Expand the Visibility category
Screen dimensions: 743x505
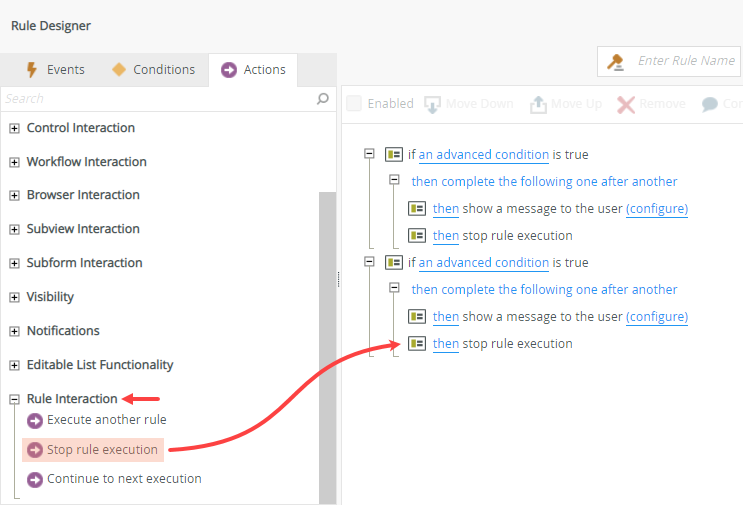coord(14,298)
